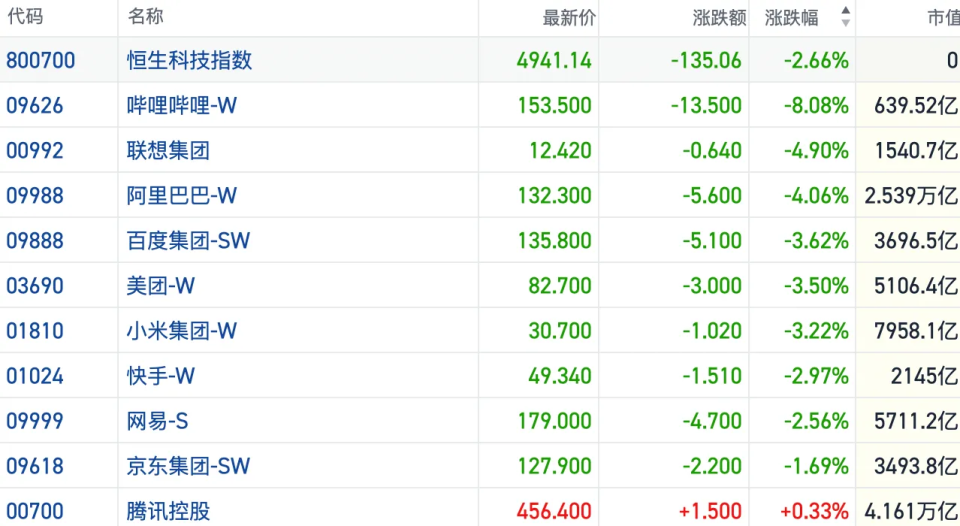Sort by the 涨跌幅 column arrows
960x526 pixels.
[x=846, y=17]
